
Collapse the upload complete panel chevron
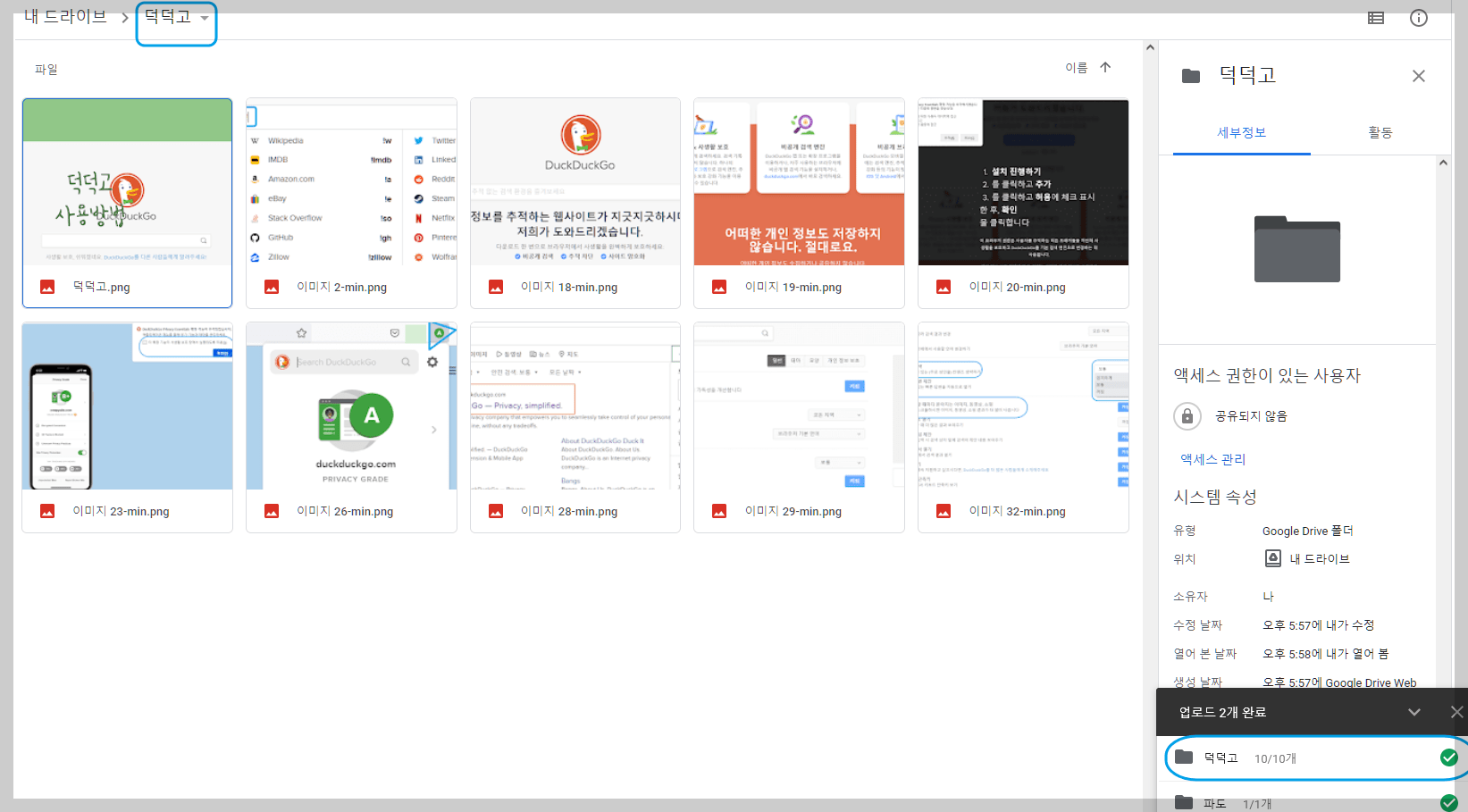pos(1414,712)
